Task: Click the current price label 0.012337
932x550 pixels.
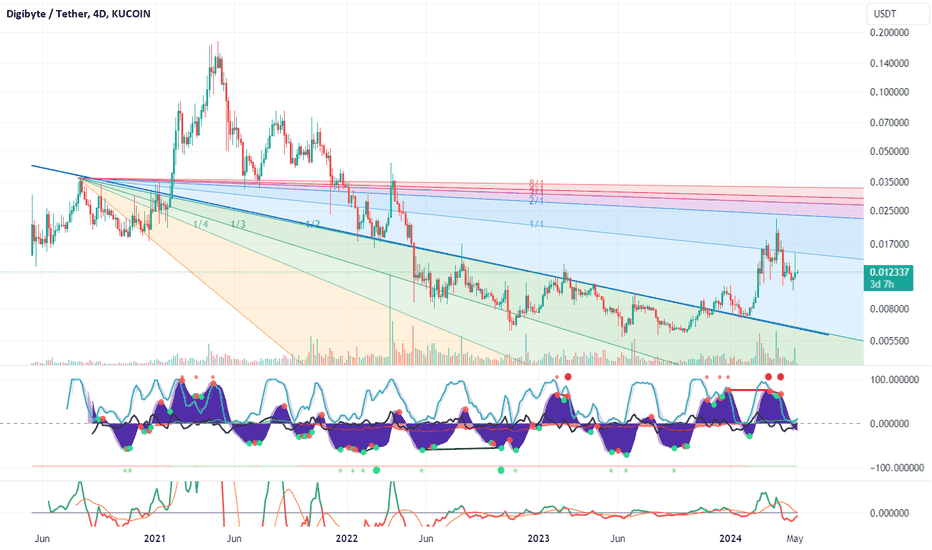Action: 889,272
